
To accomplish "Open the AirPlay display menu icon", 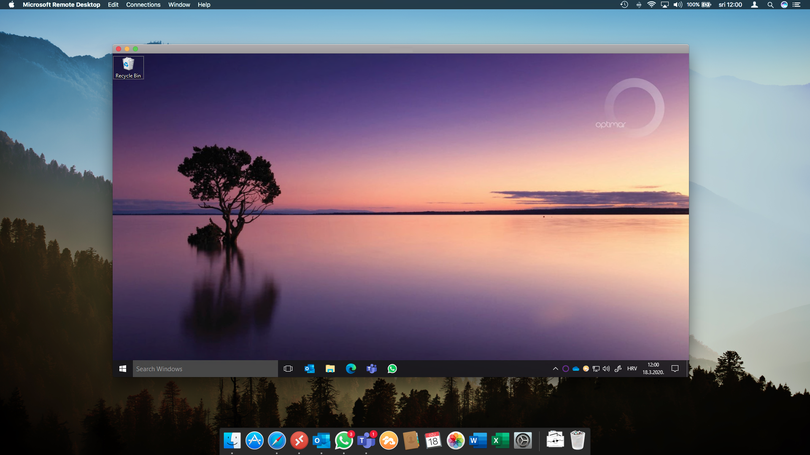I will (x=665, y=5).
